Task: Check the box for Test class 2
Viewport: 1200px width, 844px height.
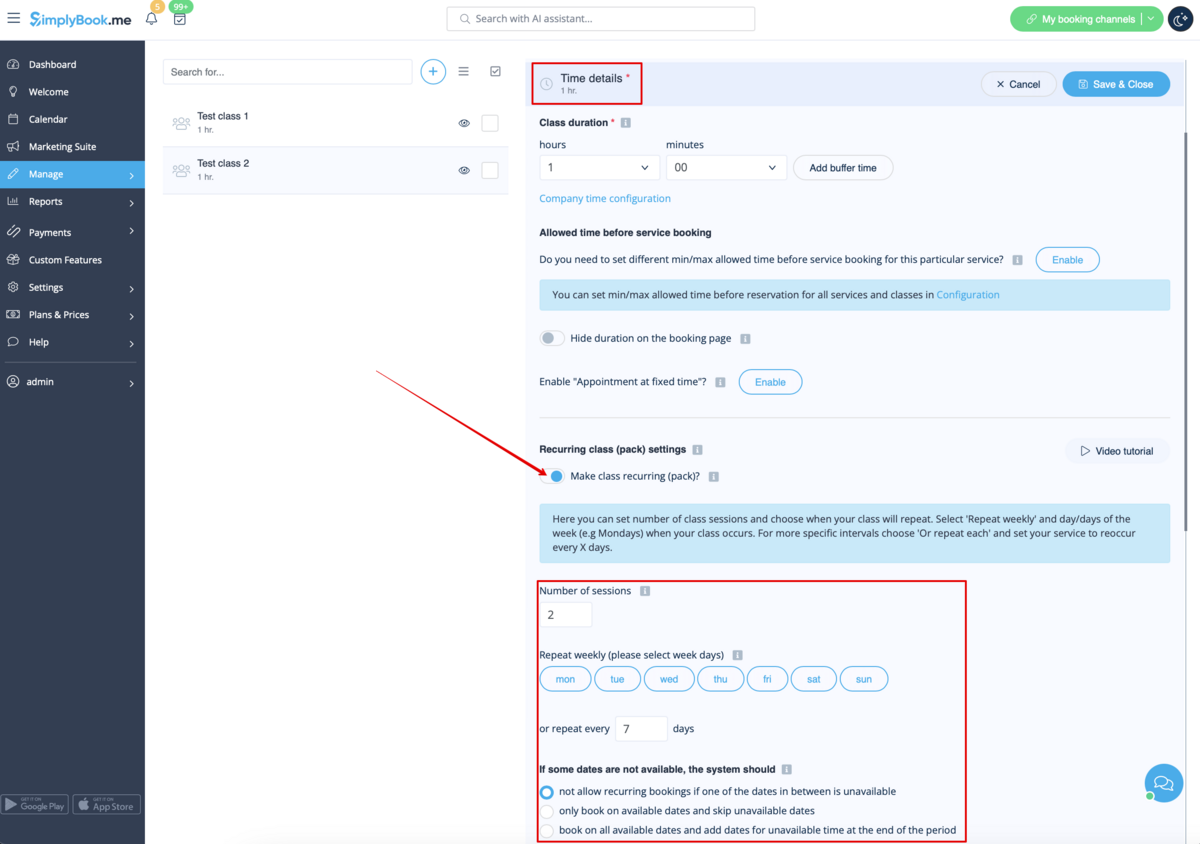Action: (490, 171)
